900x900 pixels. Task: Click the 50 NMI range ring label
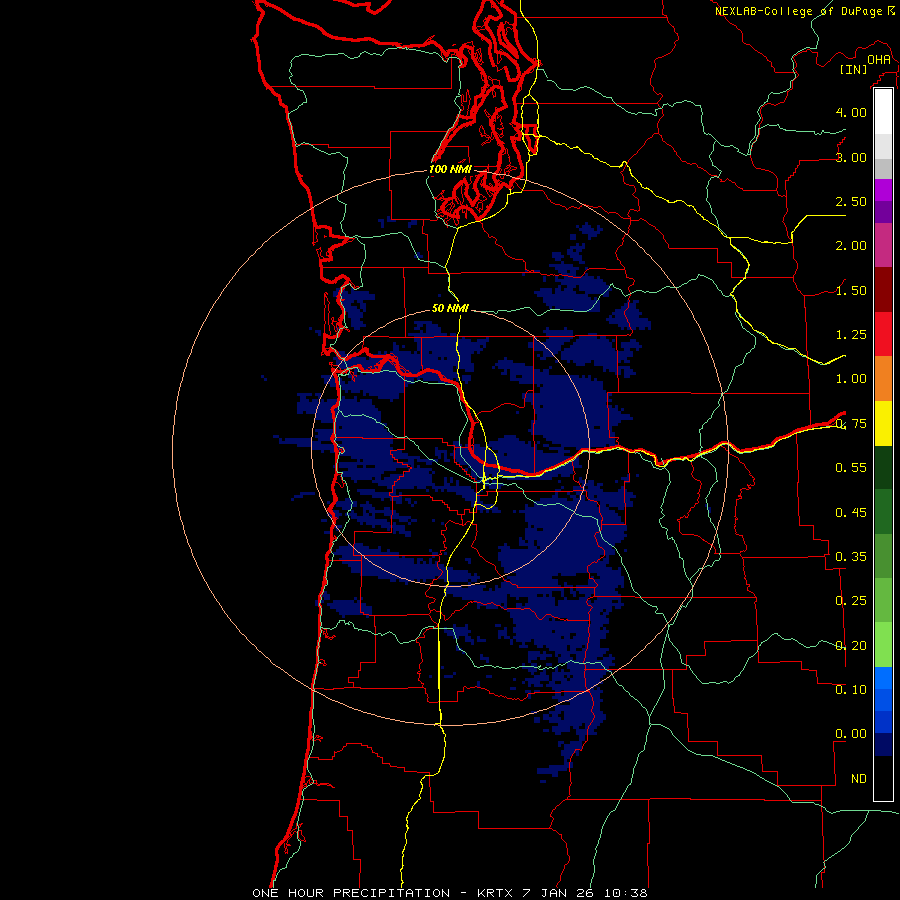(x=450, y=308)
